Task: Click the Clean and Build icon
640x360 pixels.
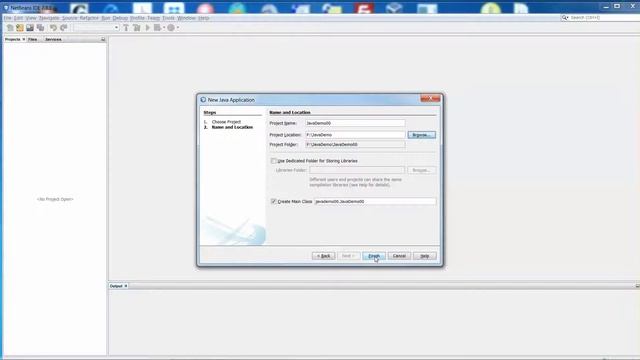Action: (x=137, y=28)
